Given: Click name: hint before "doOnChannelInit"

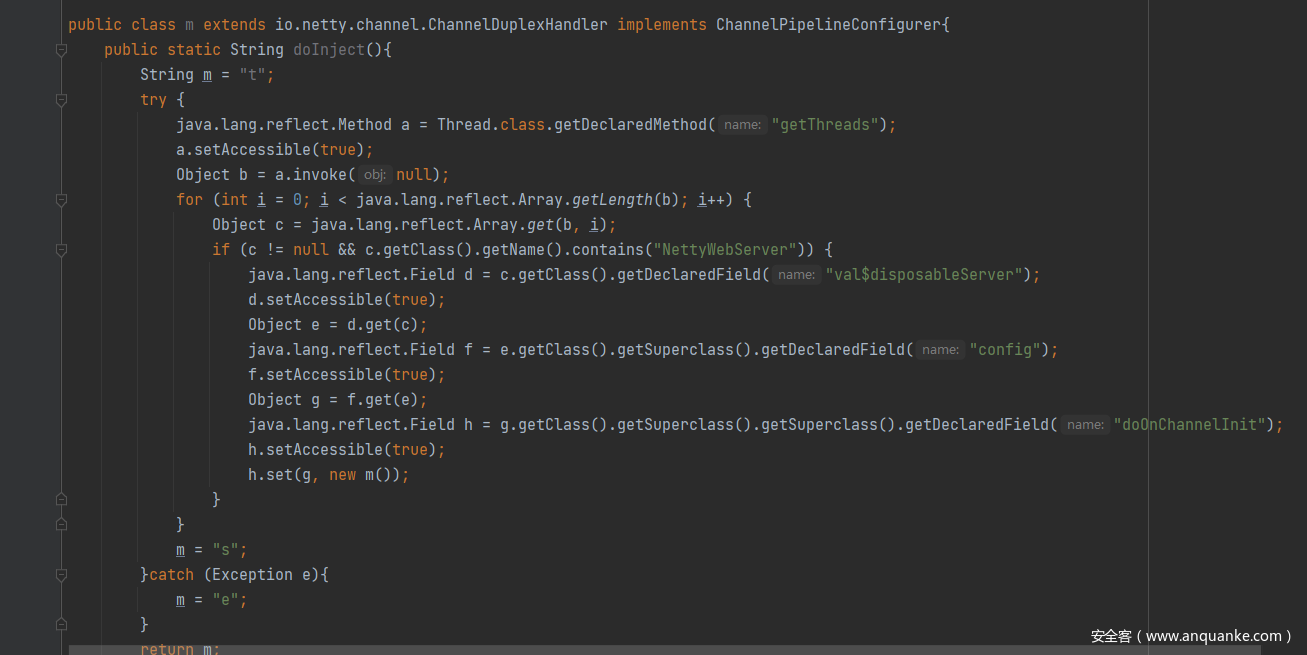Looking at the screenshot, I should [1084, 425].
